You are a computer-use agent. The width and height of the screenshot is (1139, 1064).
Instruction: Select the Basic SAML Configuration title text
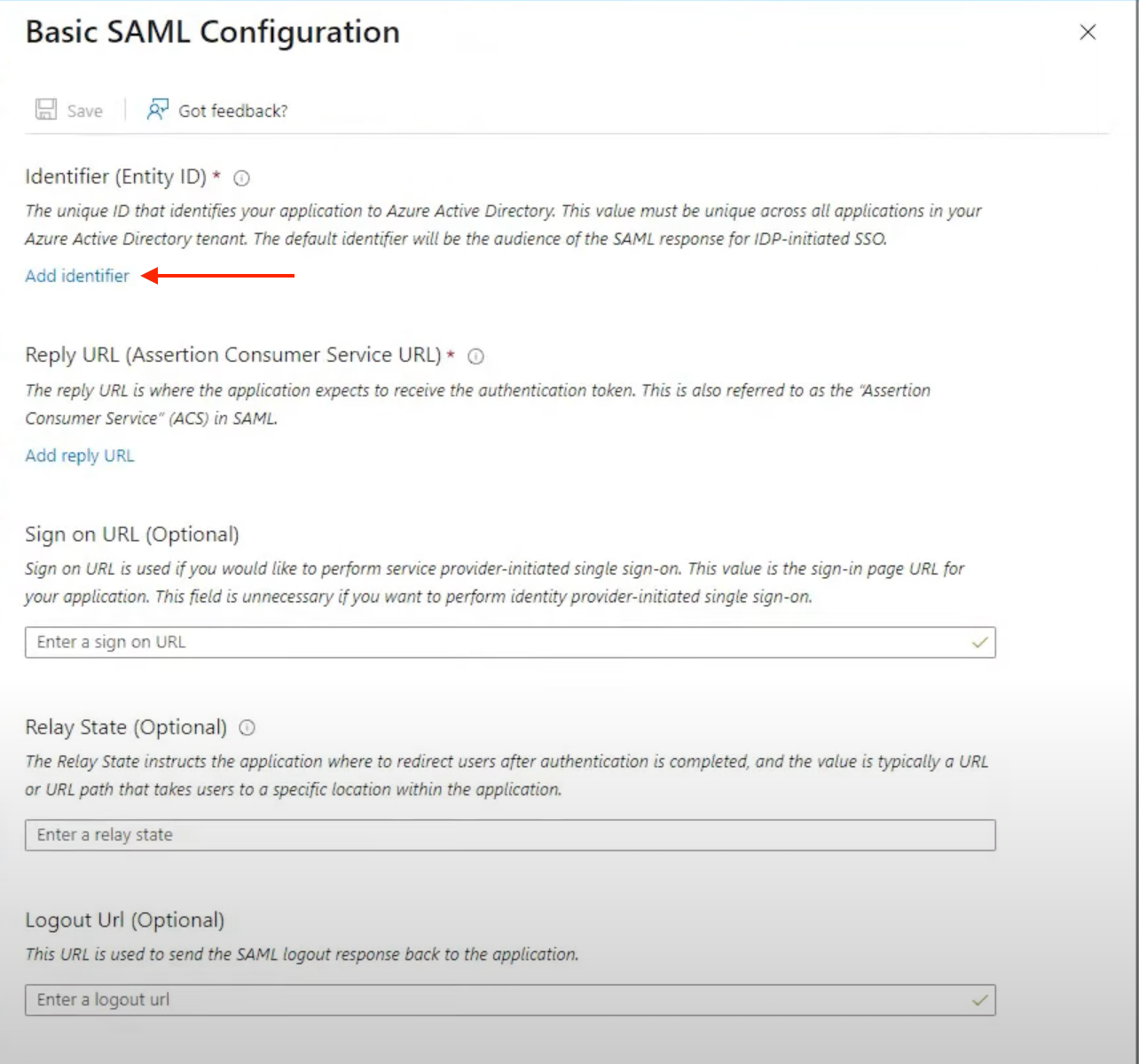[212, 32]
